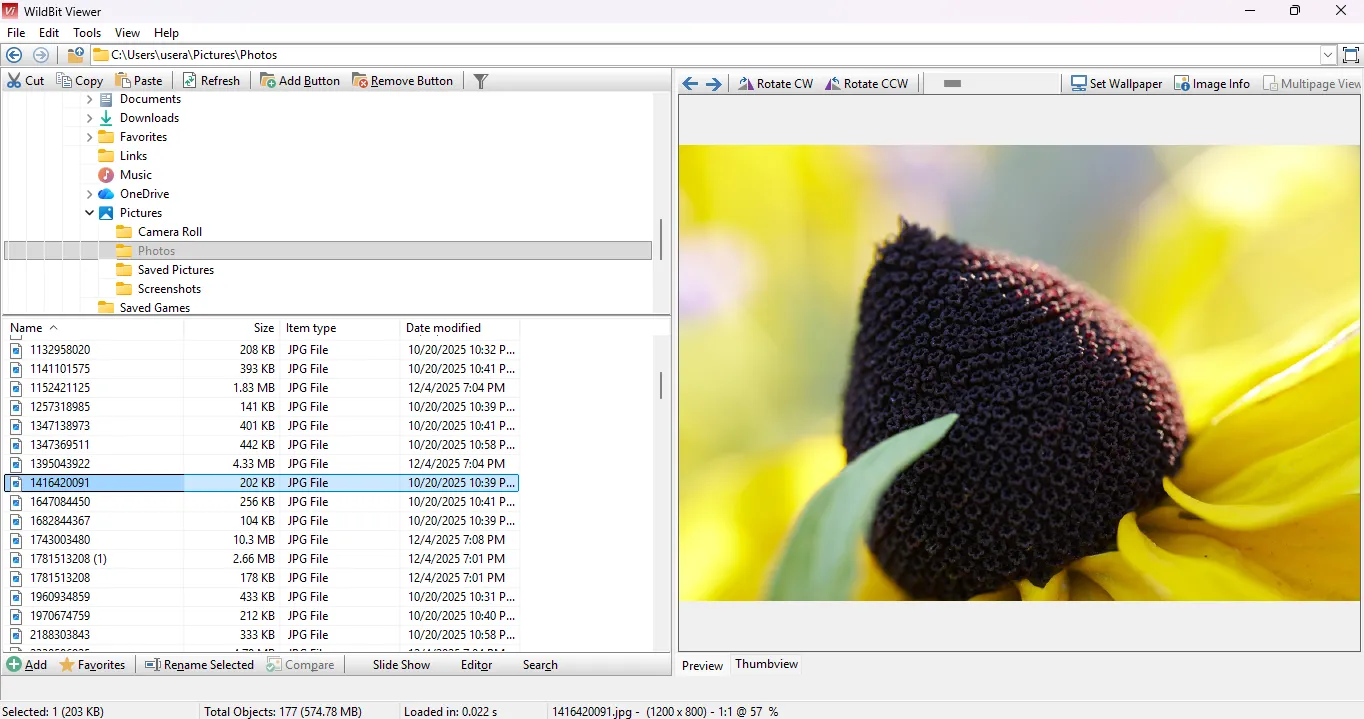The image size is (1364, 719).
Task: Refresh the file list
Action: click(x=211, y=80)
